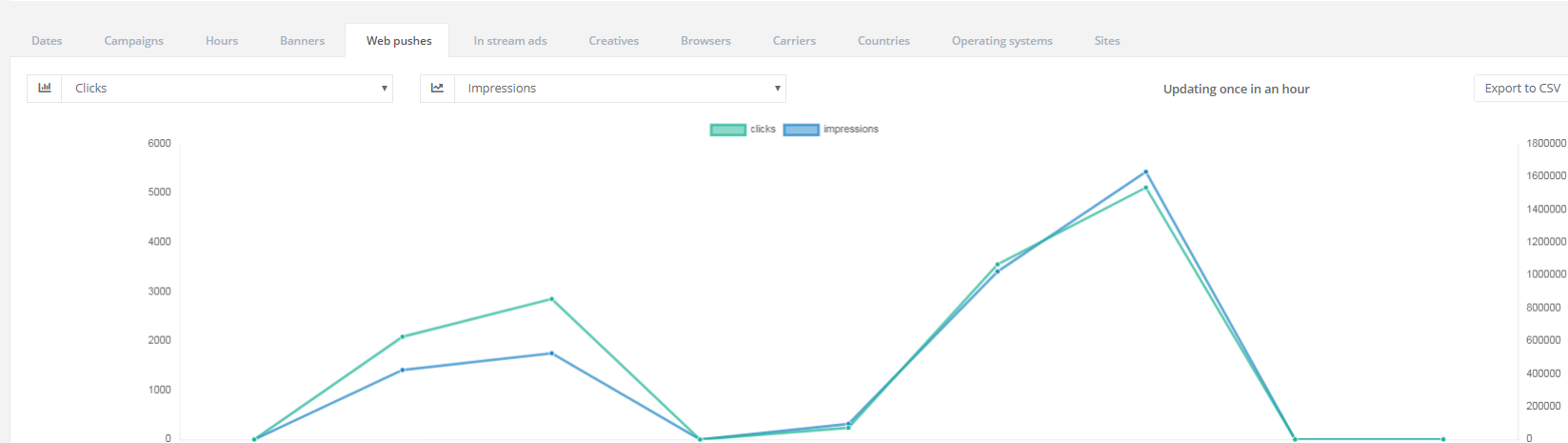The width and height of the screenshot is (1568, 443).
Task: Select the In stream ads tab
Action: coord(510,41)
